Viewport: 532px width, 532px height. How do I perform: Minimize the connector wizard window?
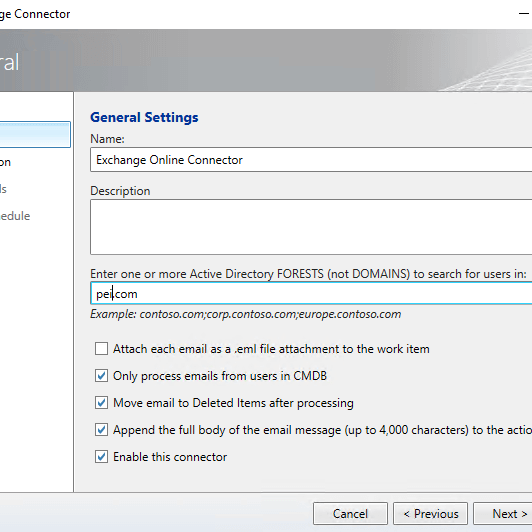(524, 14)
